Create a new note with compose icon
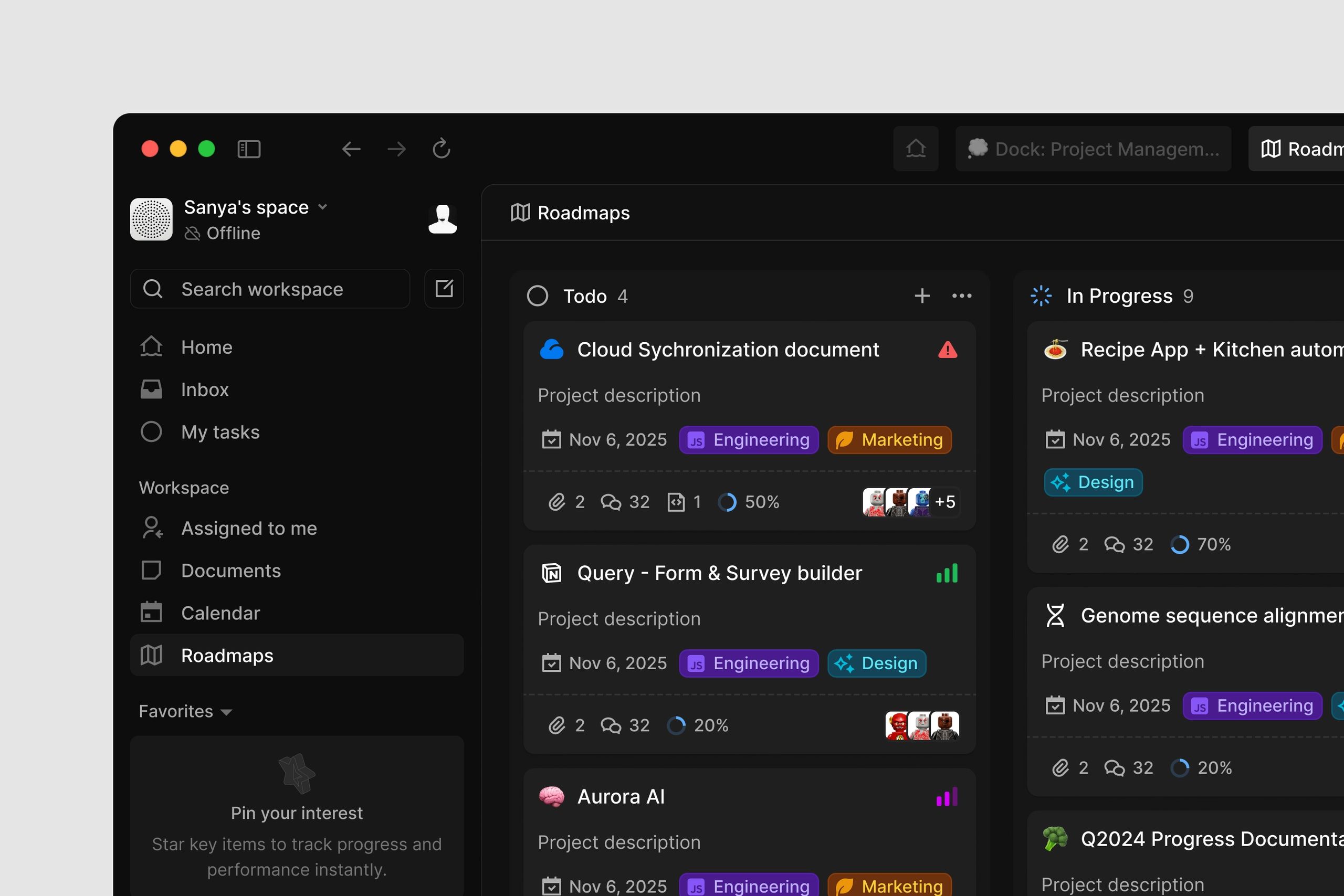The image size is (1344, 896). pyautogui.click(x=444, y=289)
